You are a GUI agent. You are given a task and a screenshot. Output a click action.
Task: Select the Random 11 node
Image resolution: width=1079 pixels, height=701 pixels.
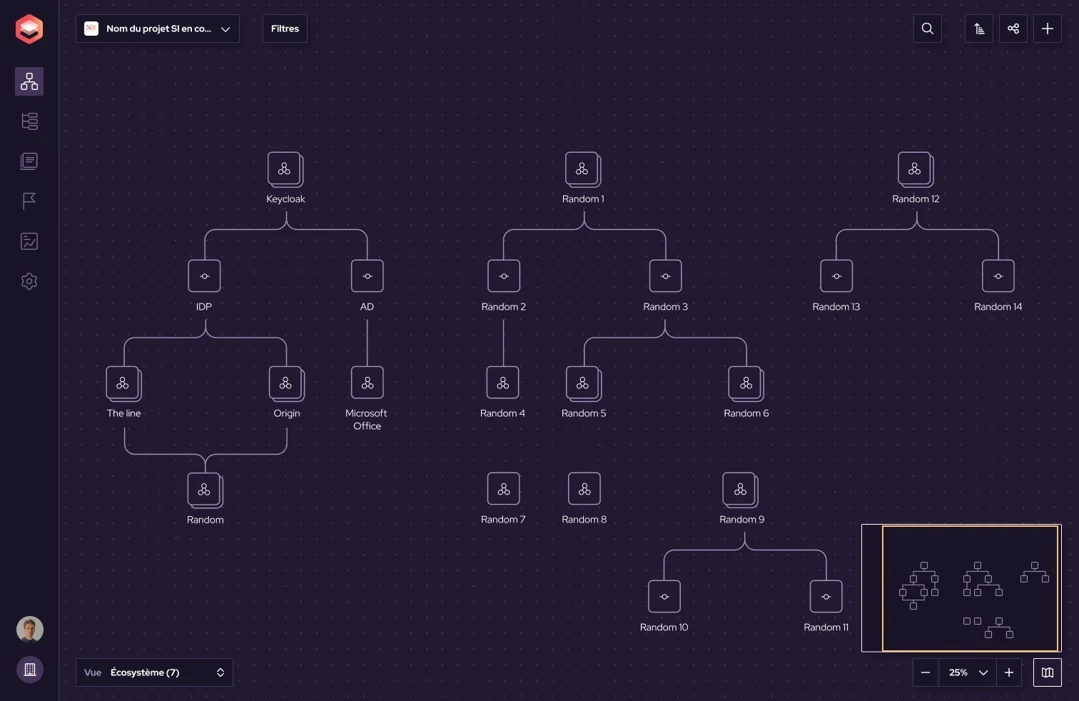826,596
